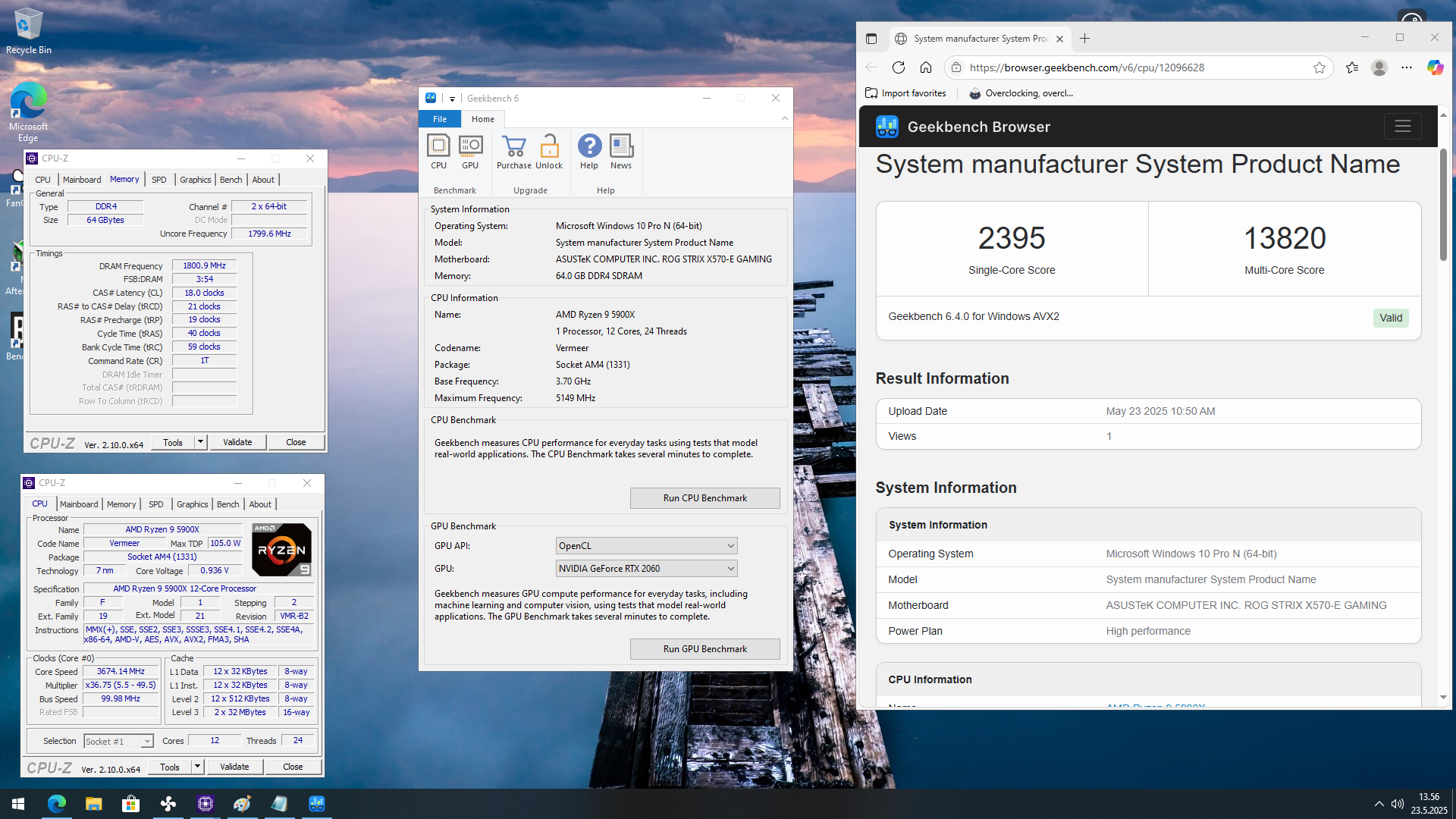Open the NVIDIA GeForce RTX 2060 GPU dropdown

pyautogui.click(x=646, y=569)
